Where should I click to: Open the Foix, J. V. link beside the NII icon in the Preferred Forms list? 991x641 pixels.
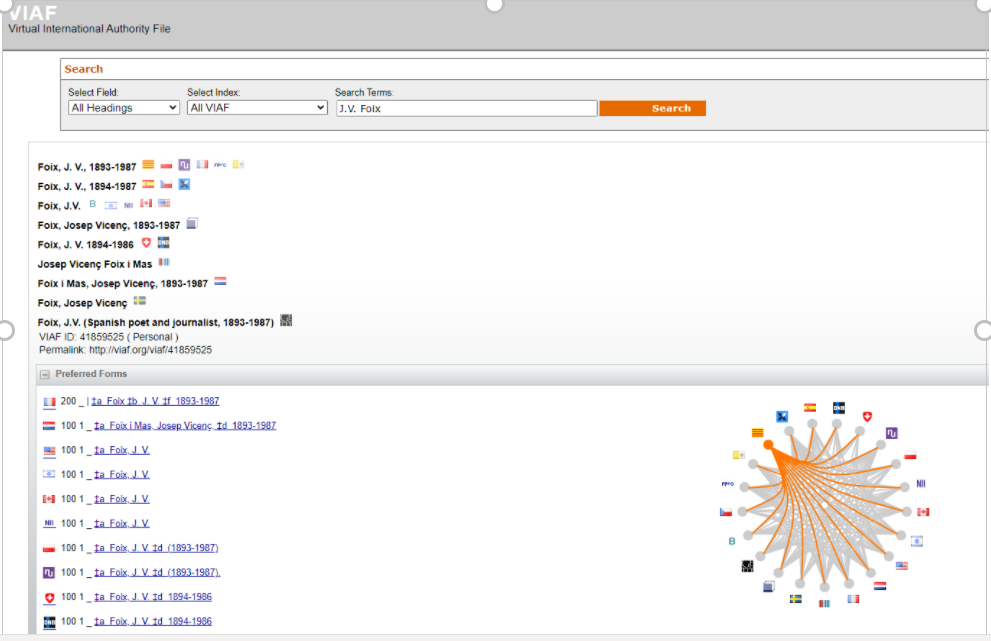pyautogui.click(x=122, y=523)
